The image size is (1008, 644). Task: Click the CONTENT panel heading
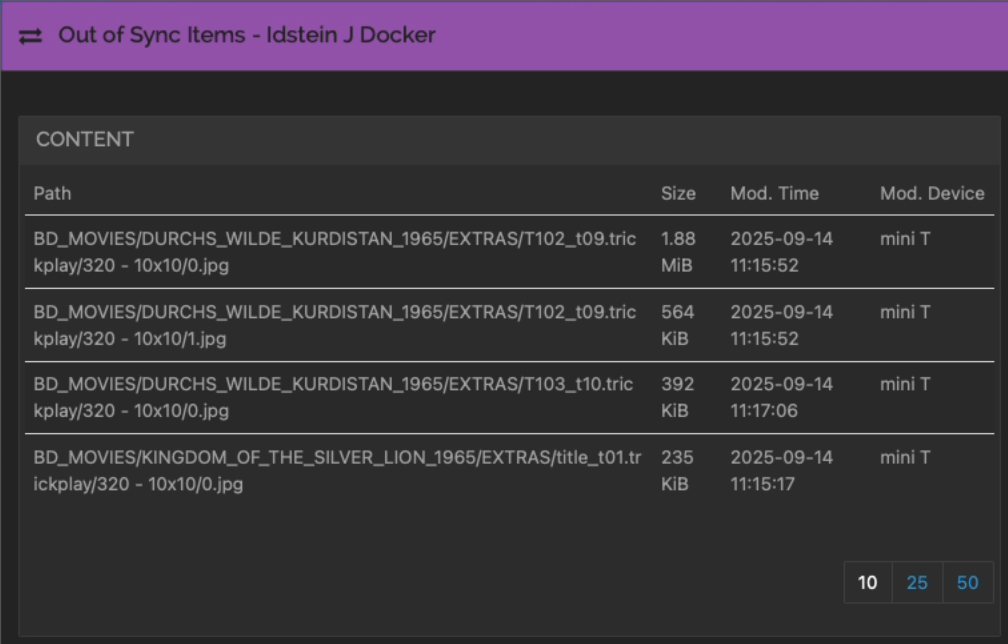click(85, 140)
